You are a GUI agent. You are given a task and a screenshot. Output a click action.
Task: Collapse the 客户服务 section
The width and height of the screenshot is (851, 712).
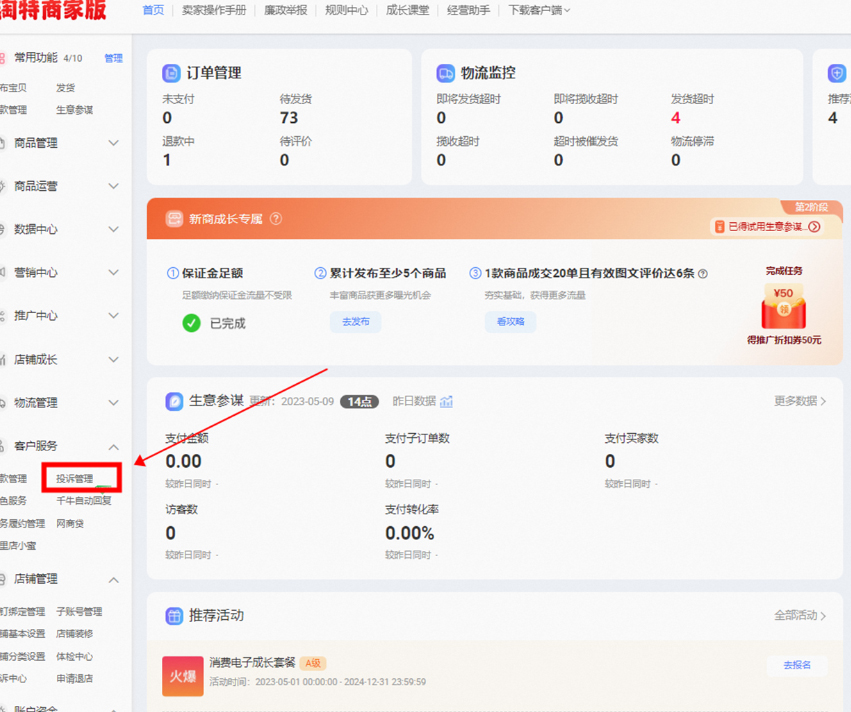[113, 447]
